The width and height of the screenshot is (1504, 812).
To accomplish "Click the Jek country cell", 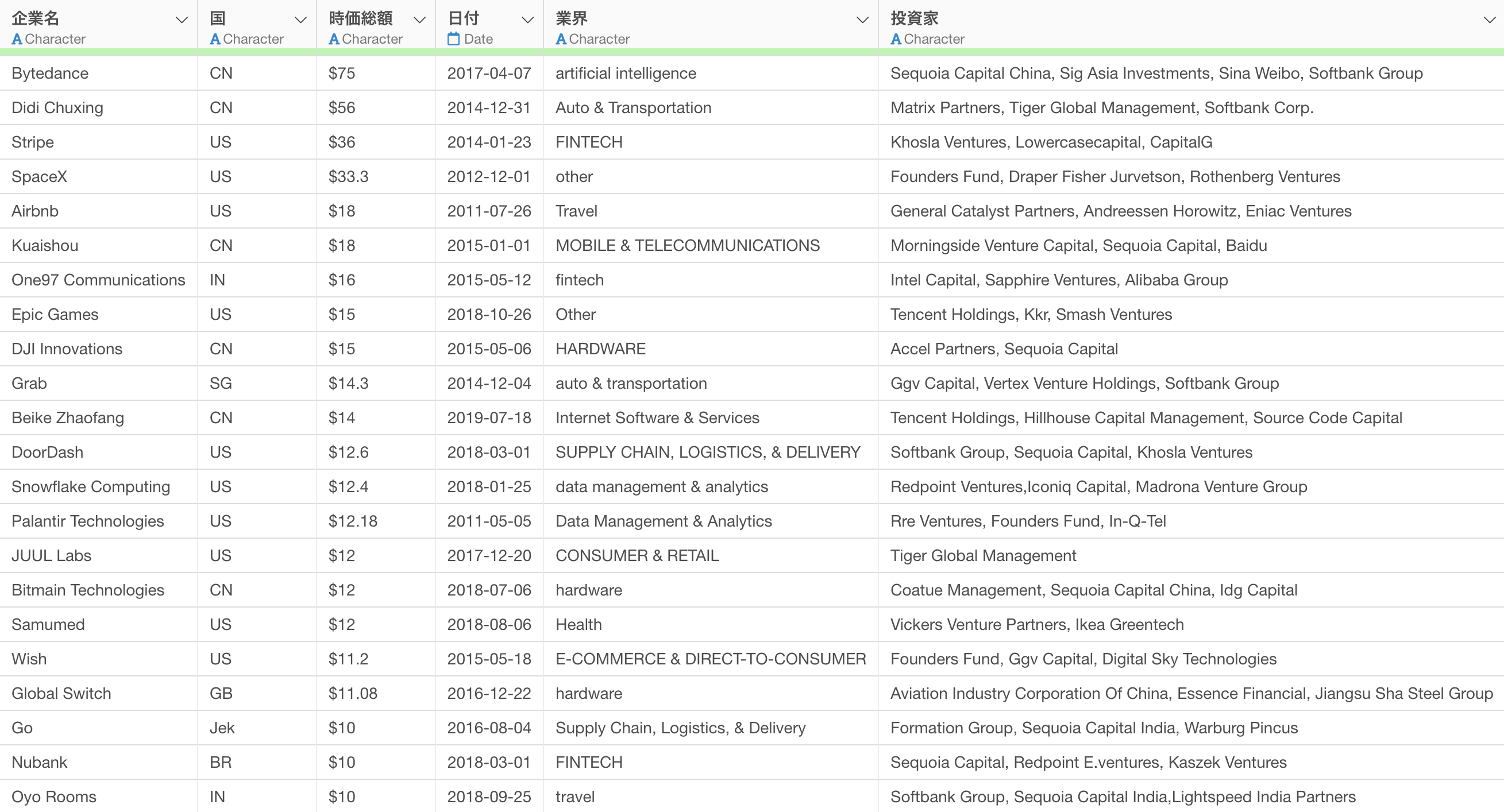I will [257, 728].
